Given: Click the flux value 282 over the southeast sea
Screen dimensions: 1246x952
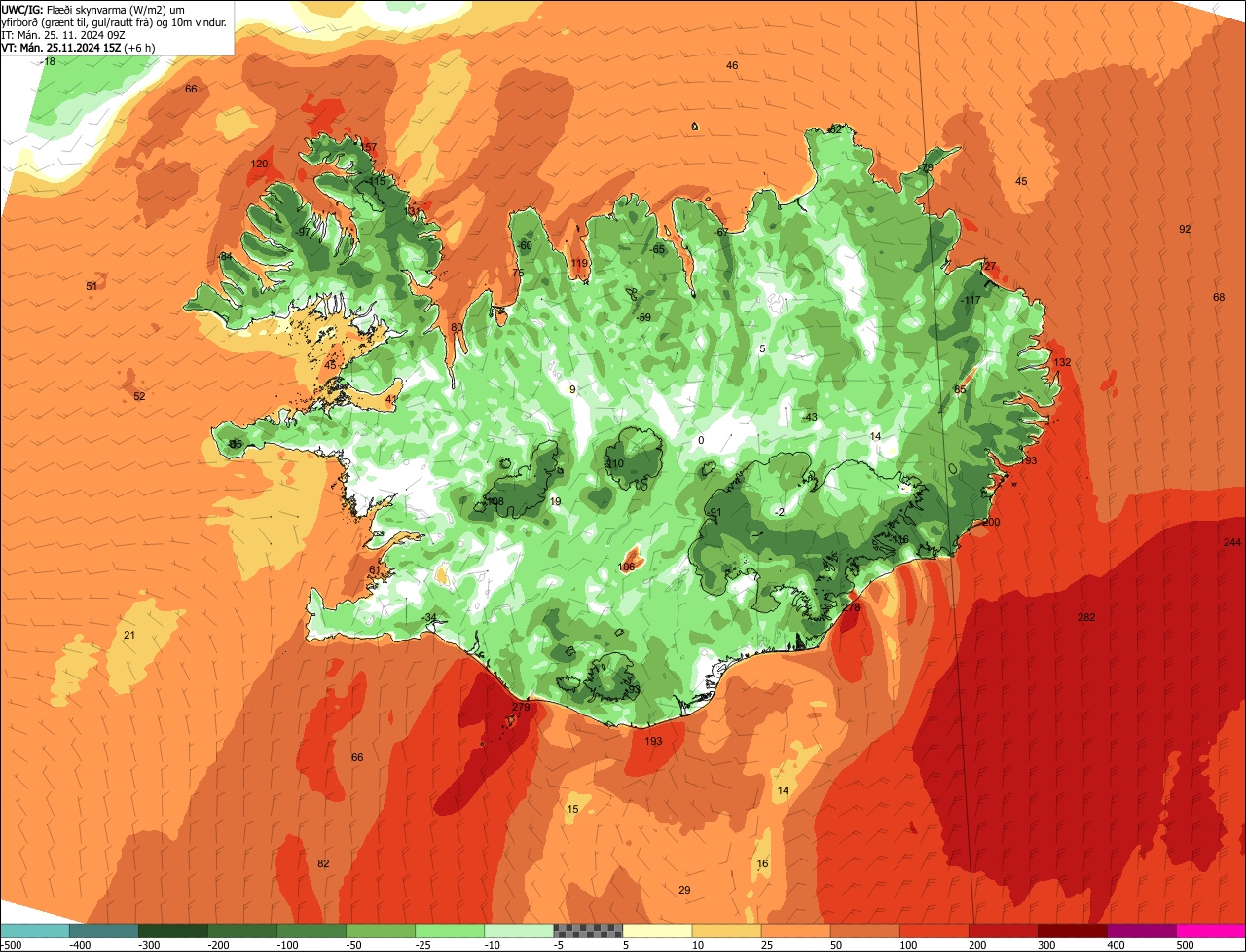Looking at the screenshot, I should 1086,618.
